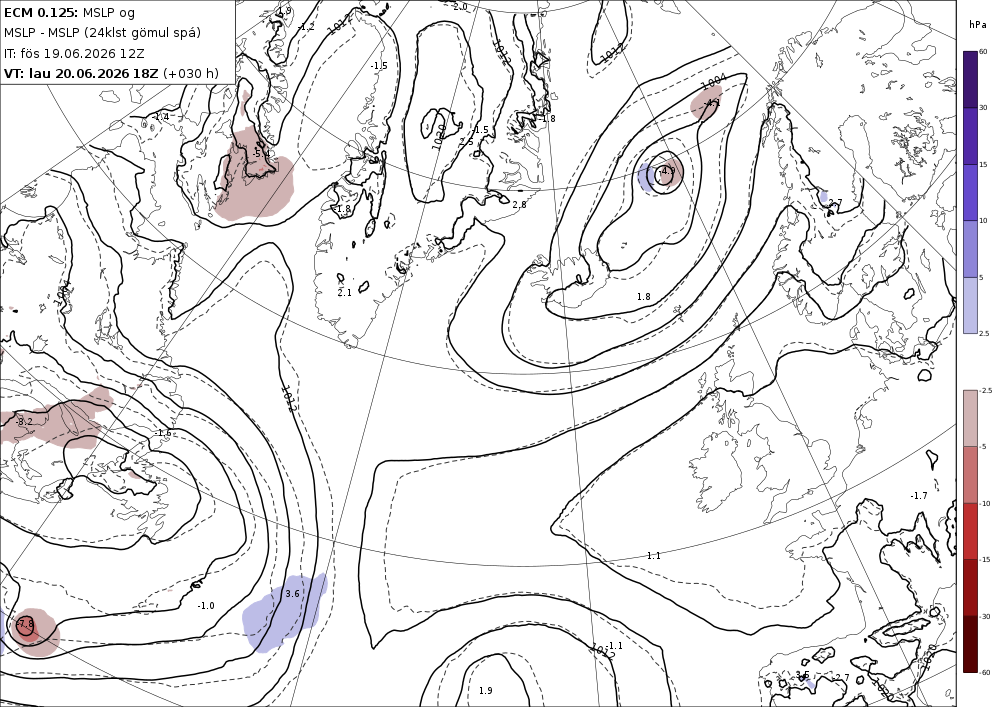1000x707 pixels.
Task: Click the 'ECM 0.125: MSLP og' title line
Action: click(x=71, y=12)
